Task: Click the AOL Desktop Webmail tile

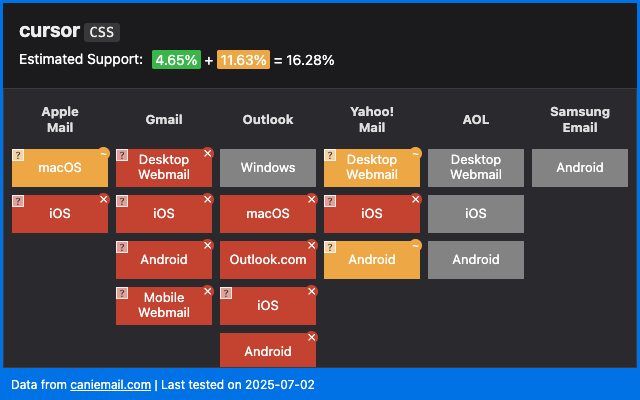Action: click(476, 168)
